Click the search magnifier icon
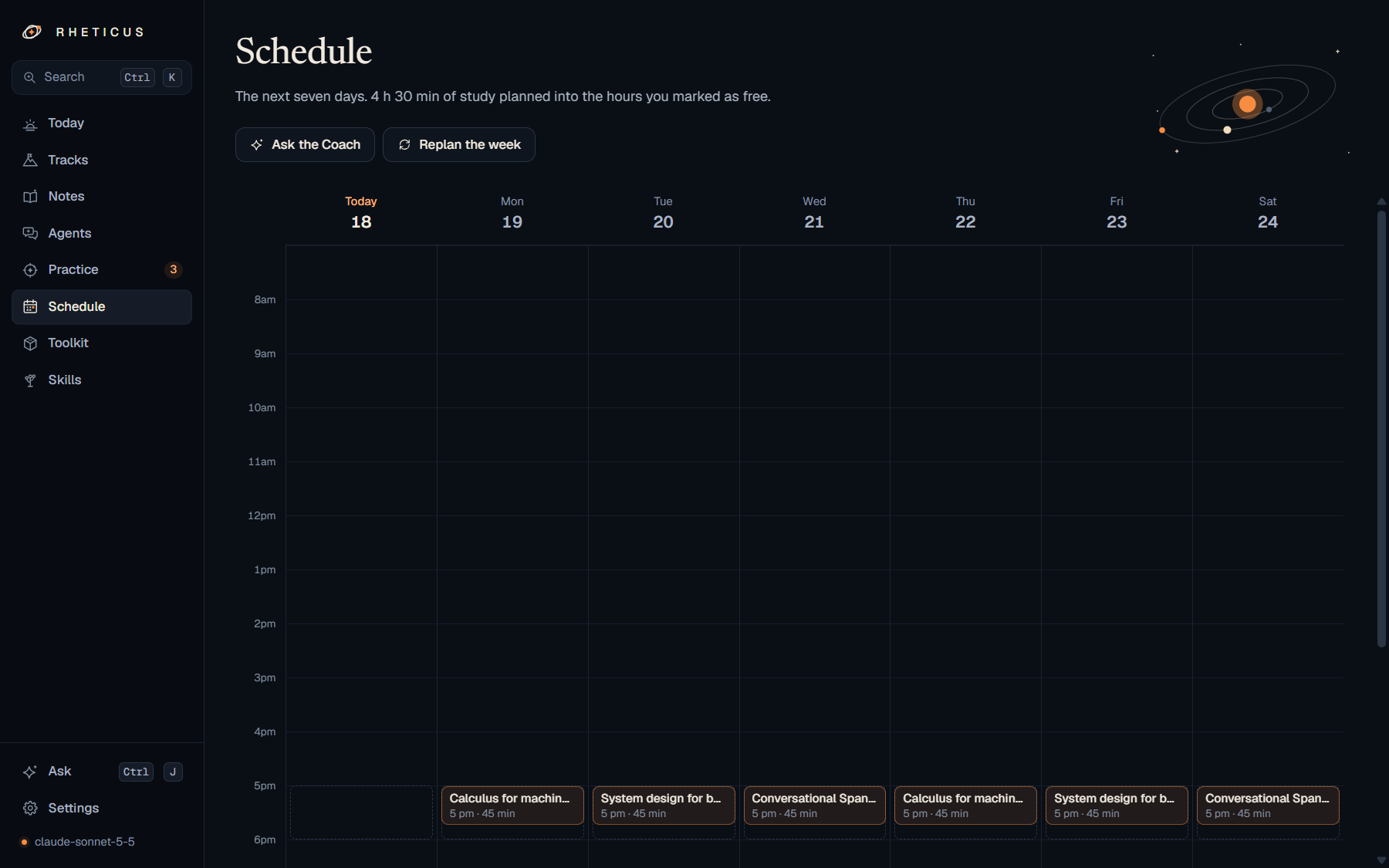The height and width of the screenshot is (868, 1389). point(30,77)
